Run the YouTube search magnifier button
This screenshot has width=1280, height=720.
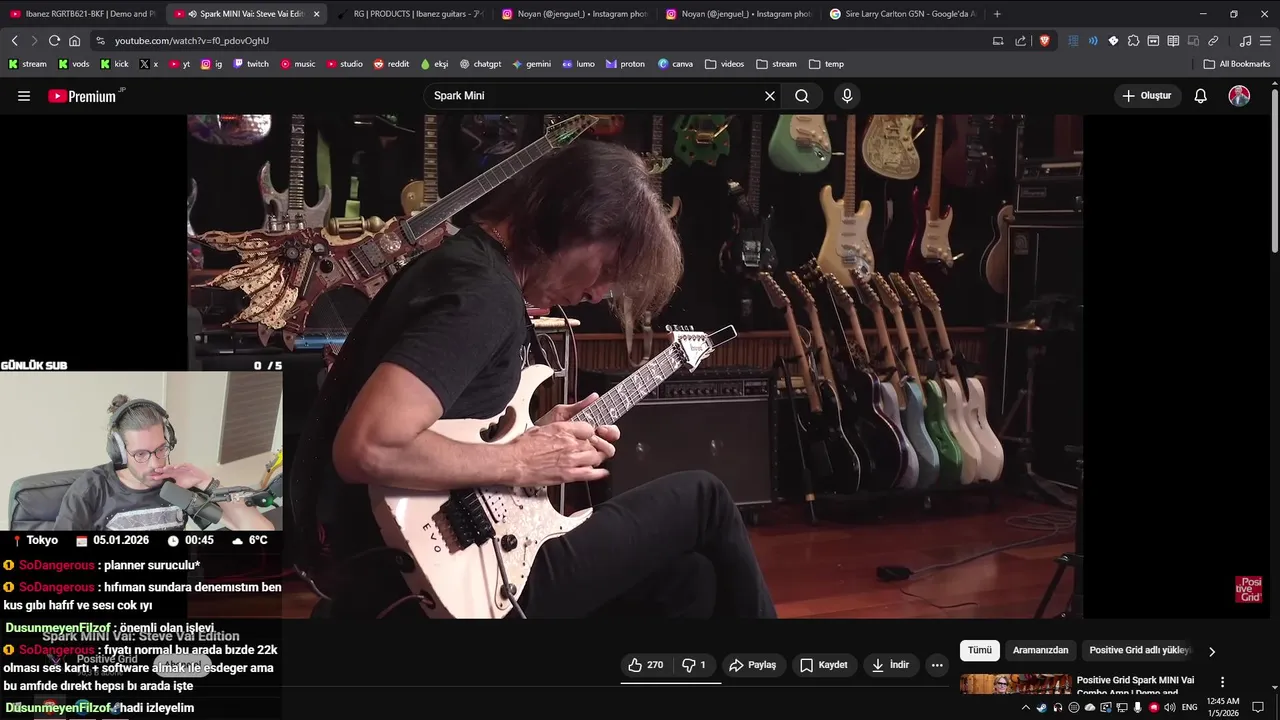(802, 96)
